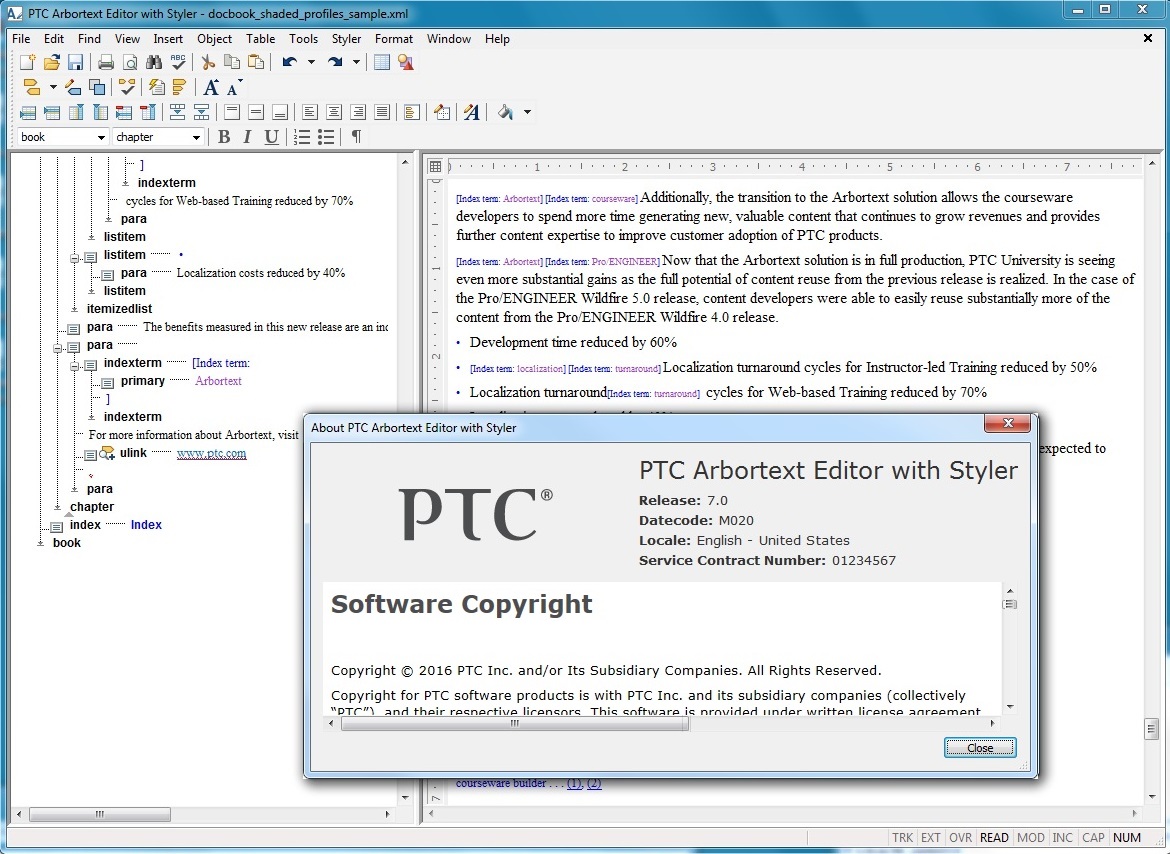Click the Print icon
Screen dimensions: 1170x854
[106, 63]
